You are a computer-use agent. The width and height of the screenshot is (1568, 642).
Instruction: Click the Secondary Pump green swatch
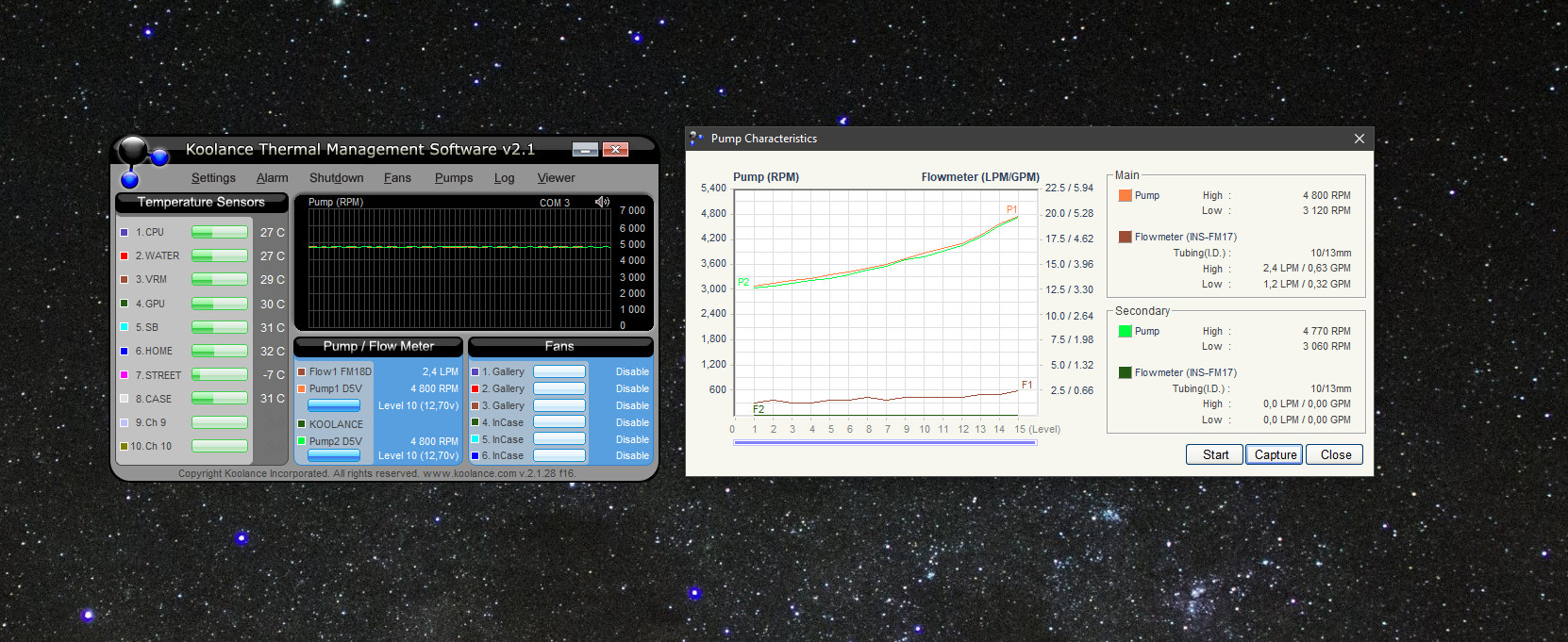pyautogui.click(x=1125, y=331)
